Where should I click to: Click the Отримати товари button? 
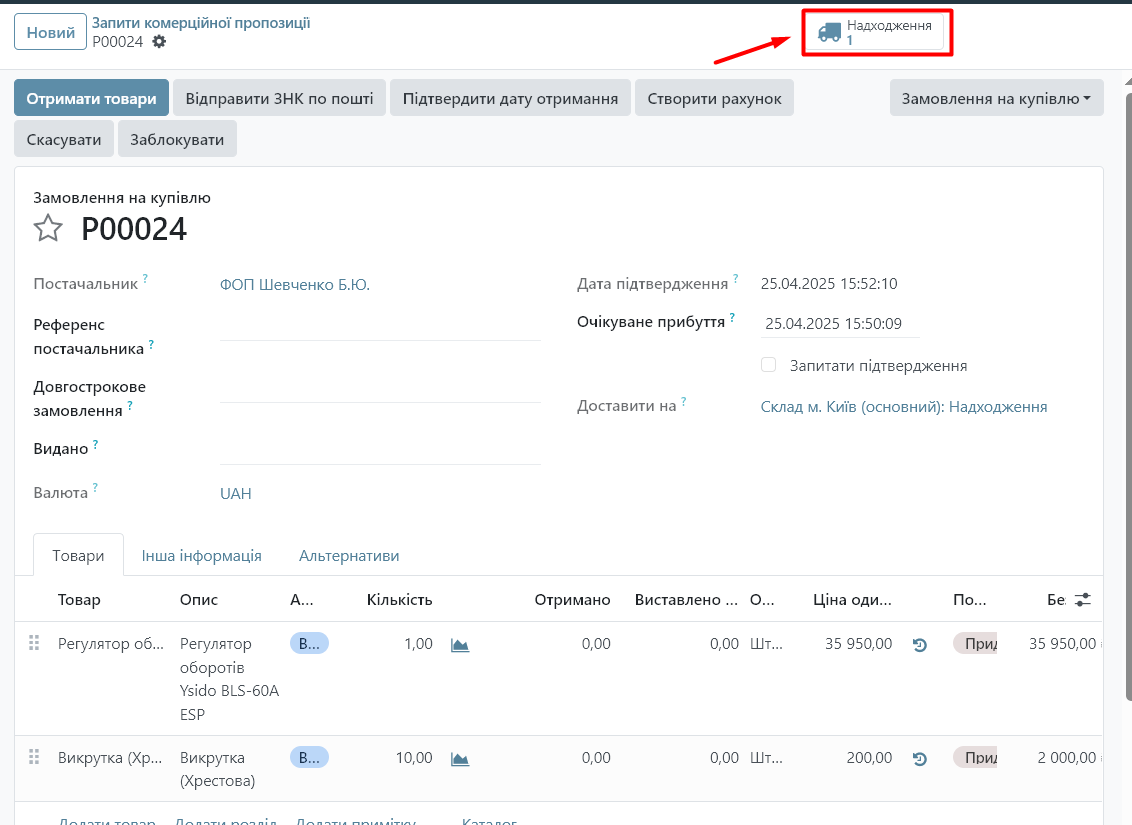(x=91, y=98)
